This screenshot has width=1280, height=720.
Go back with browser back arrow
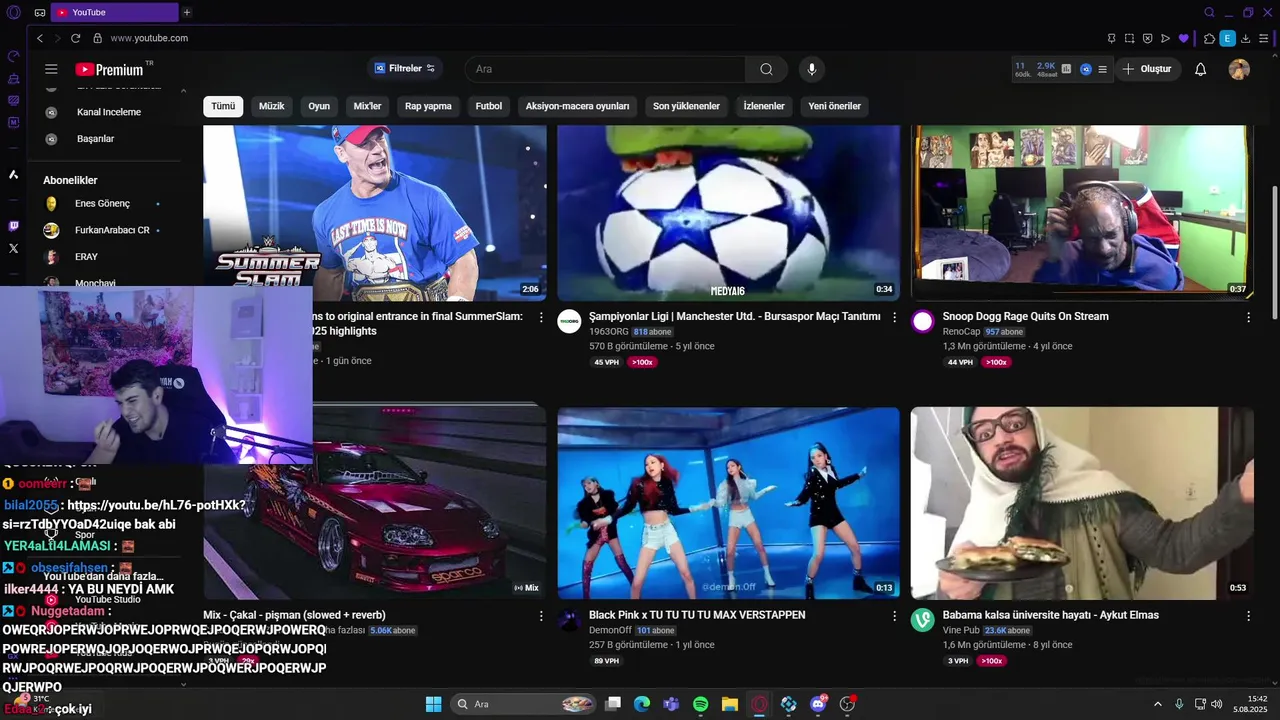coord(40,38)
